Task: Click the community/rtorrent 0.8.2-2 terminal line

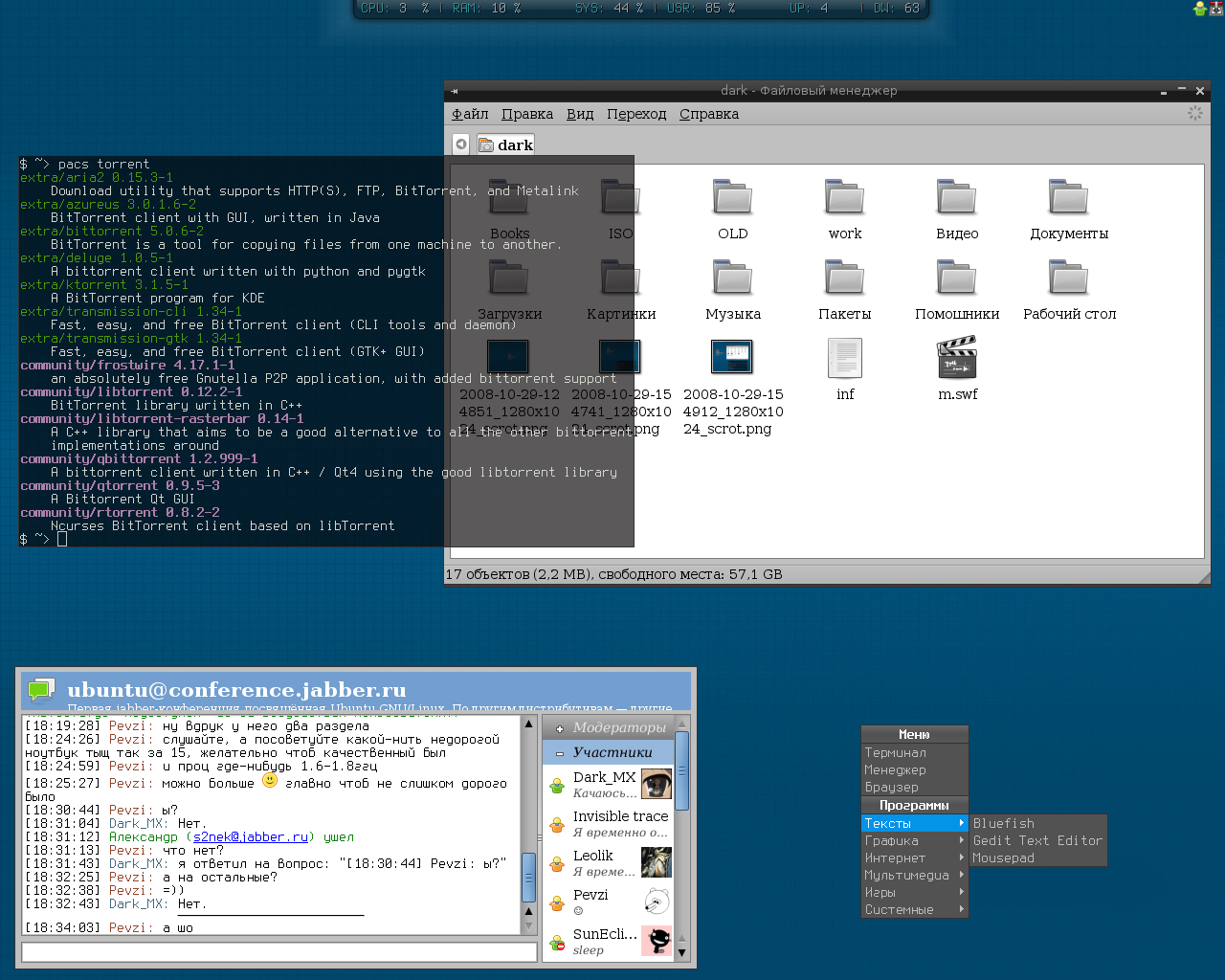Action: tap(120, 512)
